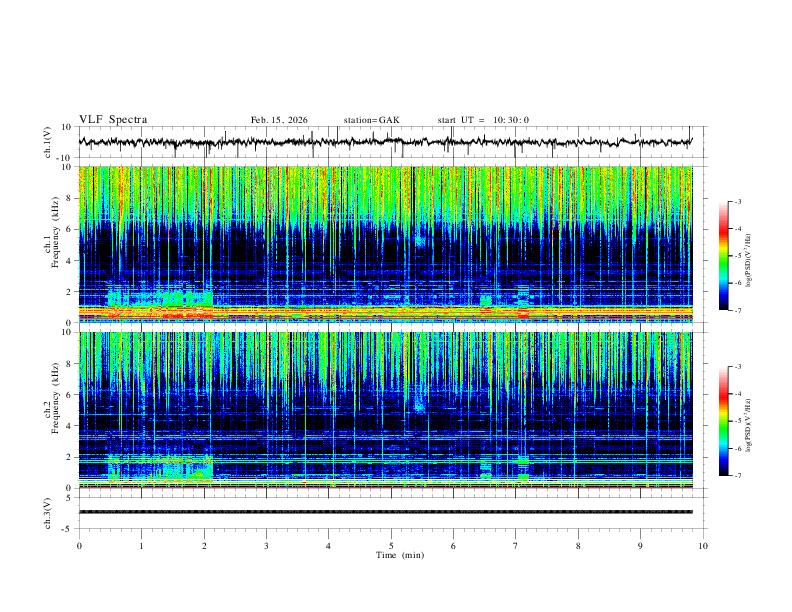792x612 pixels.
Task: Click the "ch.3(V)" axis label
Action: pos(48,513)
